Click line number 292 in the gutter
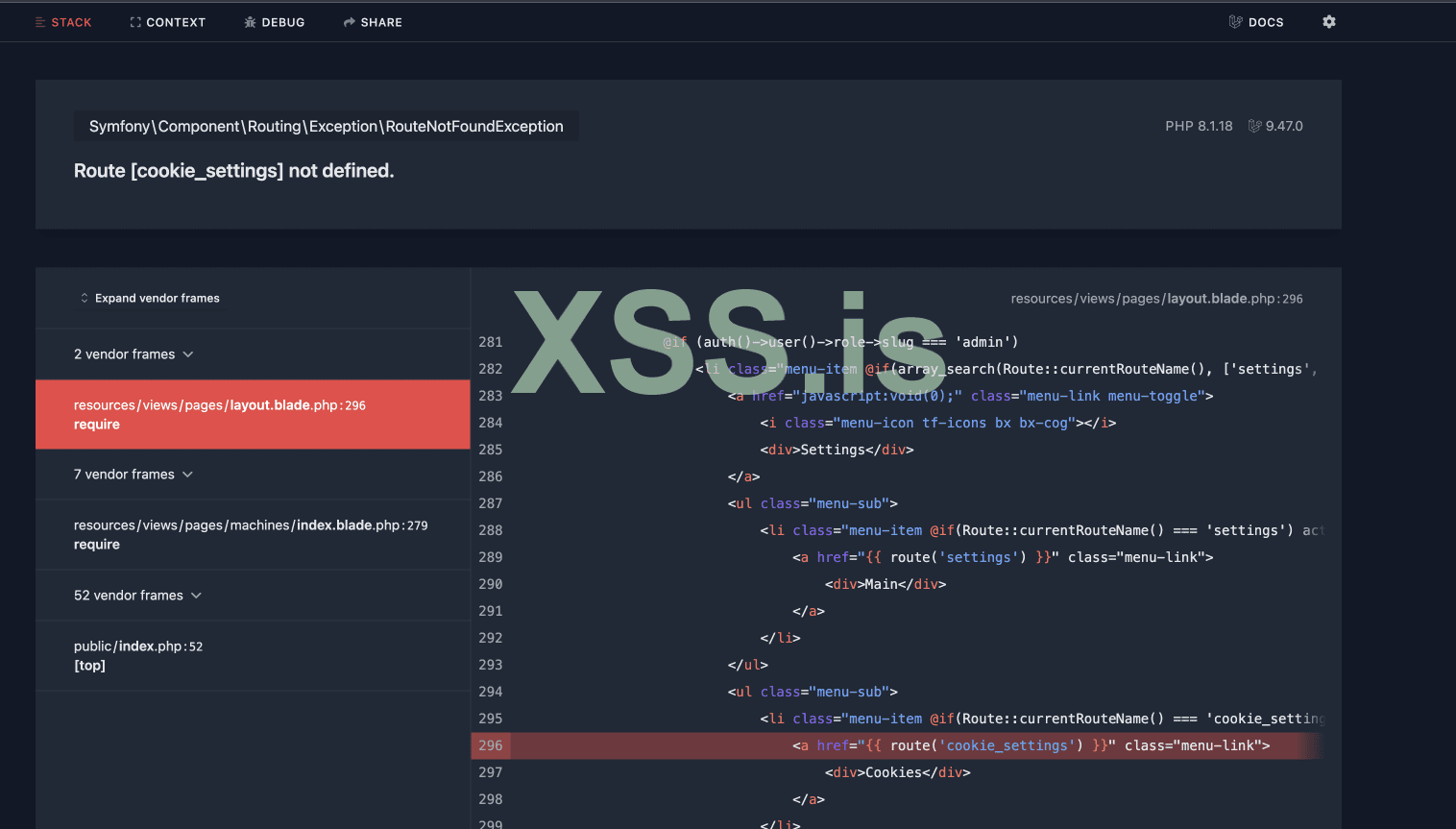Screen dimensions: 1456x829 tap(491, 638)
